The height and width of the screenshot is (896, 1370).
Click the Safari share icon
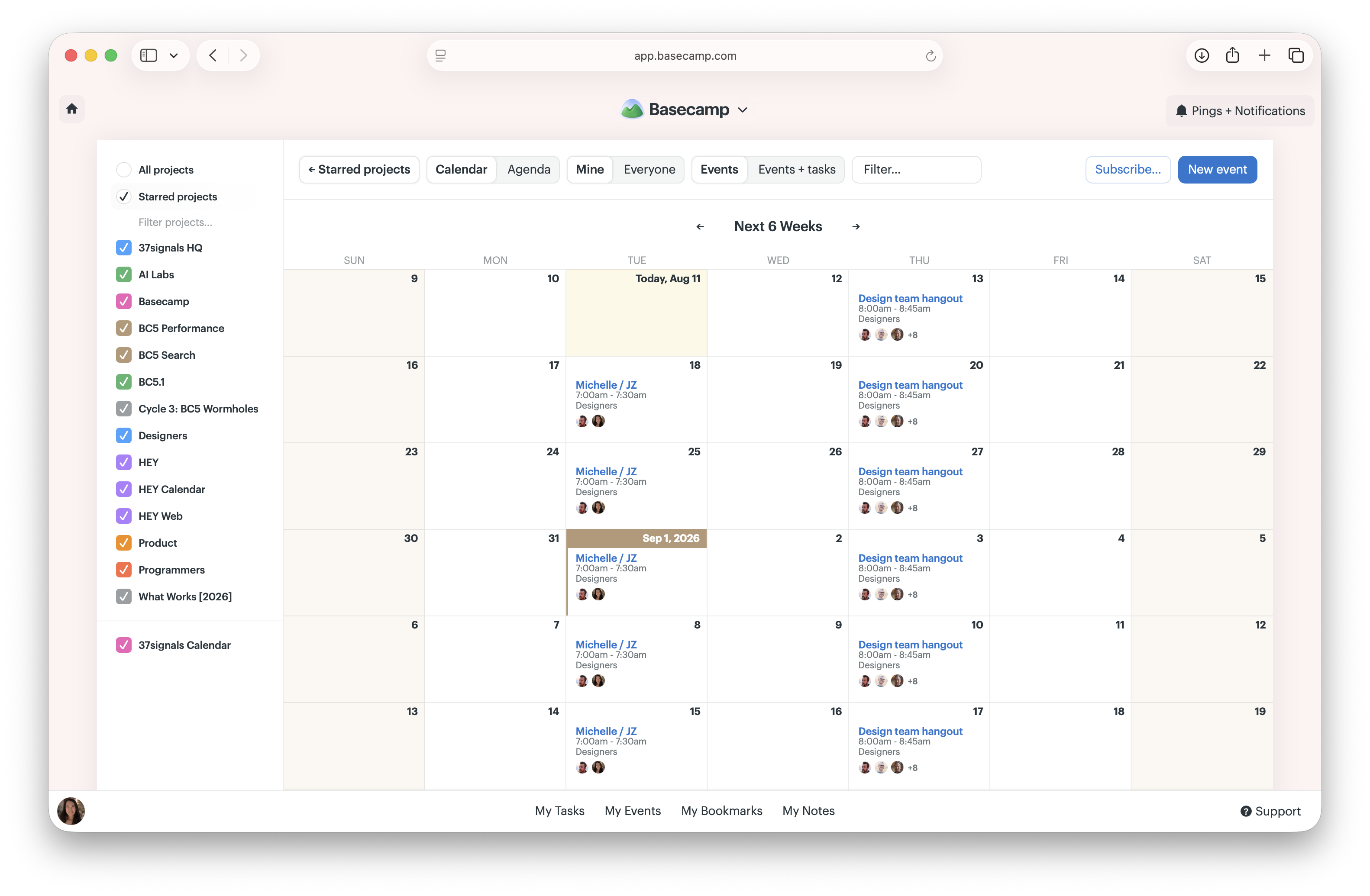point(1232,55)
